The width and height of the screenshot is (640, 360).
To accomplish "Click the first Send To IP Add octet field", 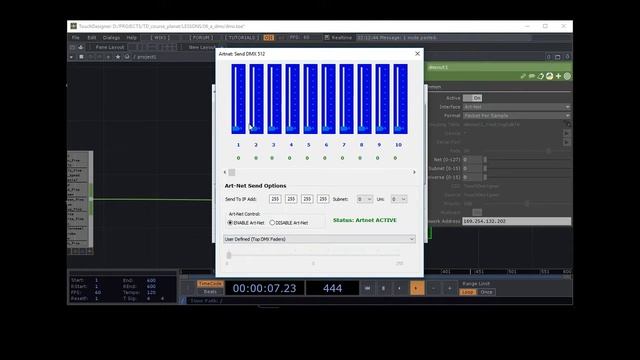I will click(x=275, y=199).
